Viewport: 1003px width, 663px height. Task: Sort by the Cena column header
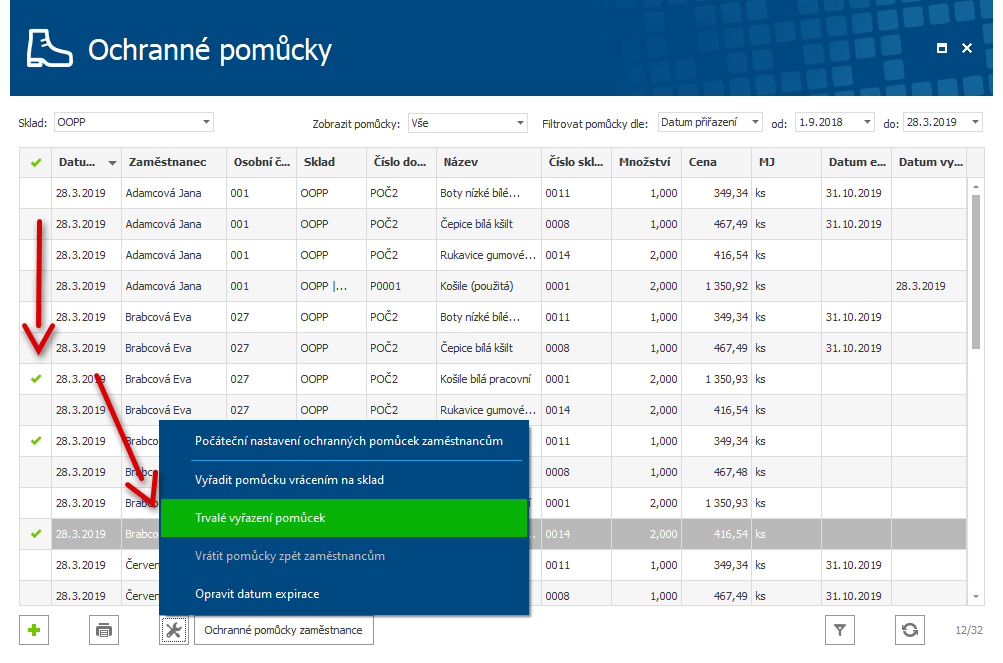(716, 163)
